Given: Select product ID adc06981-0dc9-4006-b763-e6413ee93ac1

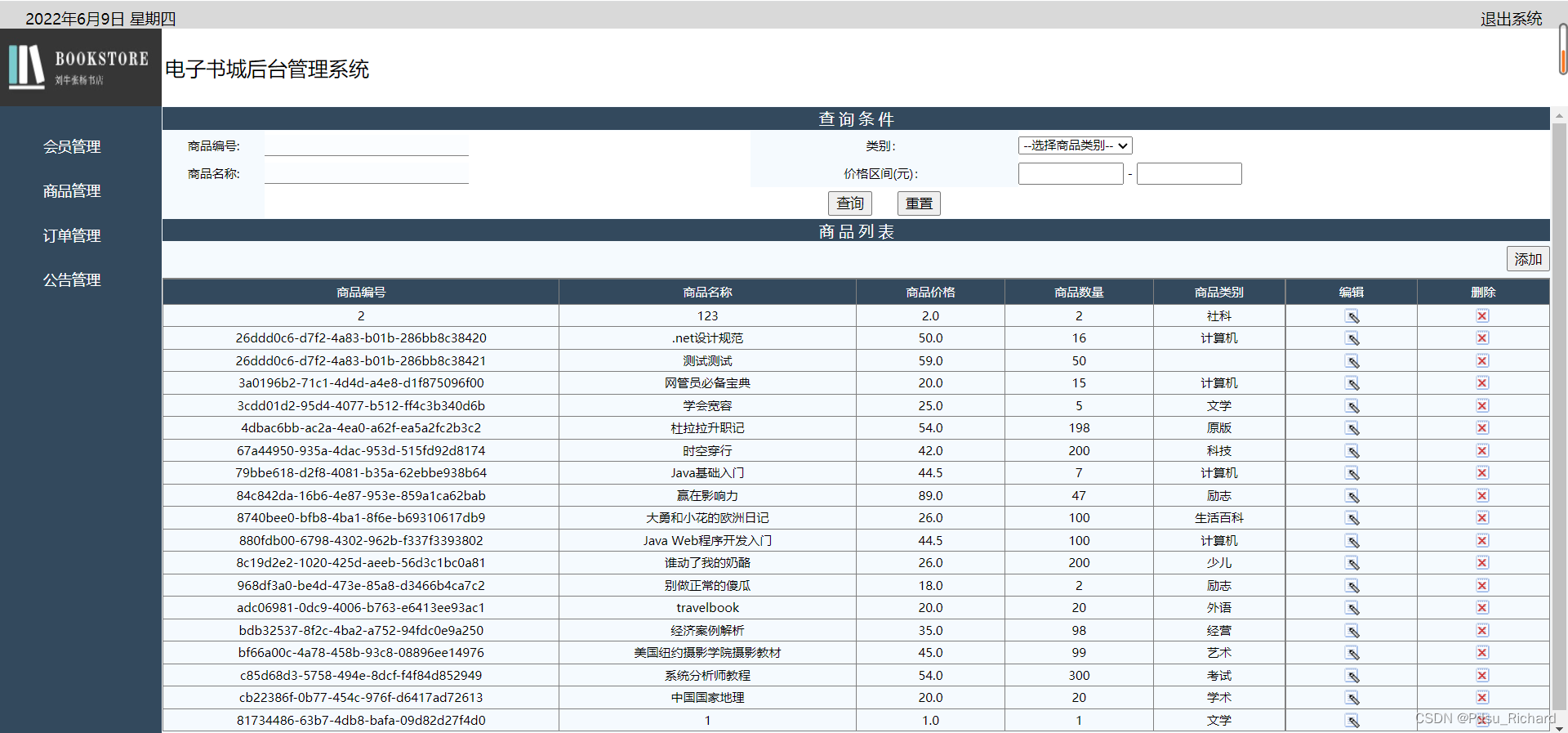Looking at the screenshot, I should tap(361, 608).
